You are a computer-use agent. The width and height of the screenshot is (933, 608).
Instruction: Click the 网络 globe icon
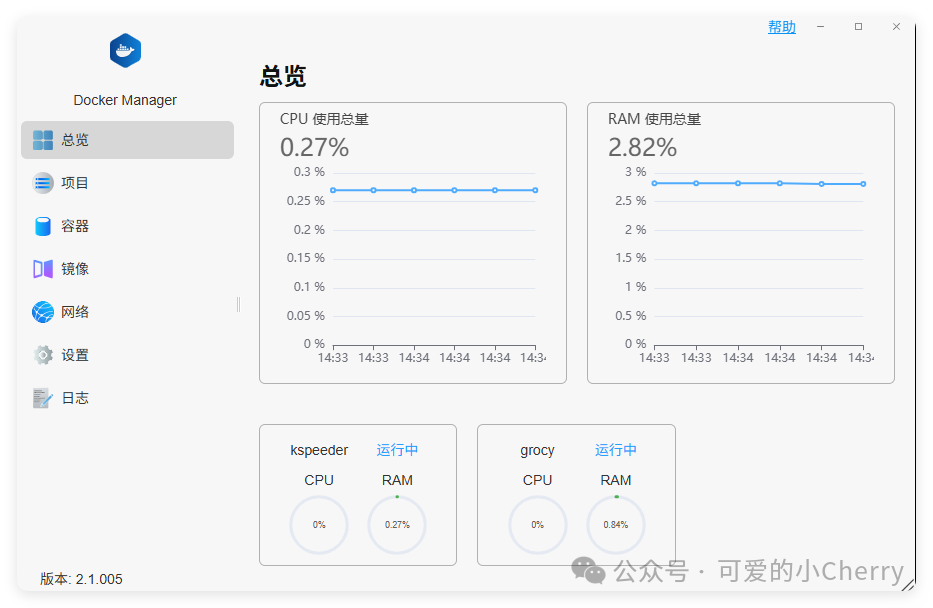tap(43, 312)
